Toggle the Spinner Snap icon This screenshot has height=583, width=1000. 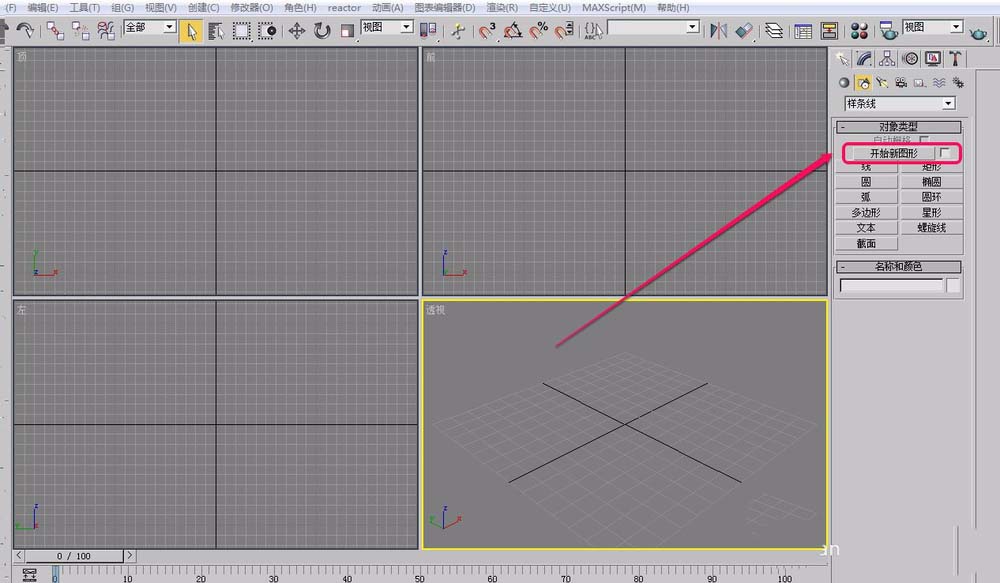[x=564, y=31]
